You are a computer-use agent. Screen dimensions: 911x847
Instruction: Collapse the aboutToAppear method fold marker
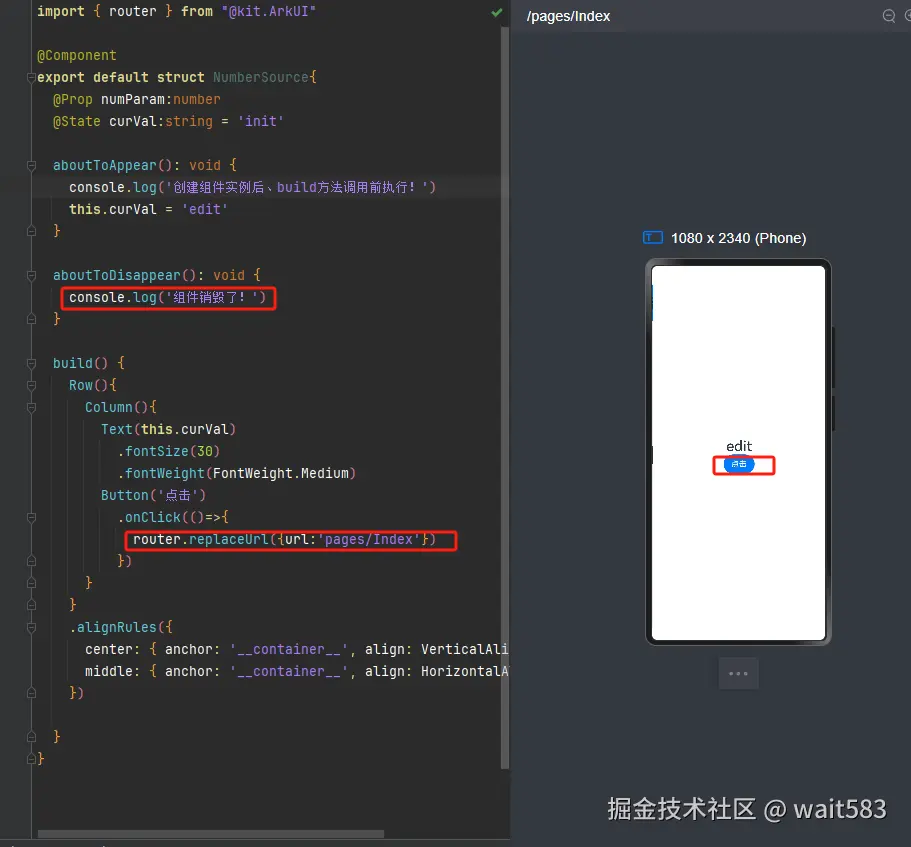(x=31, y=166)
